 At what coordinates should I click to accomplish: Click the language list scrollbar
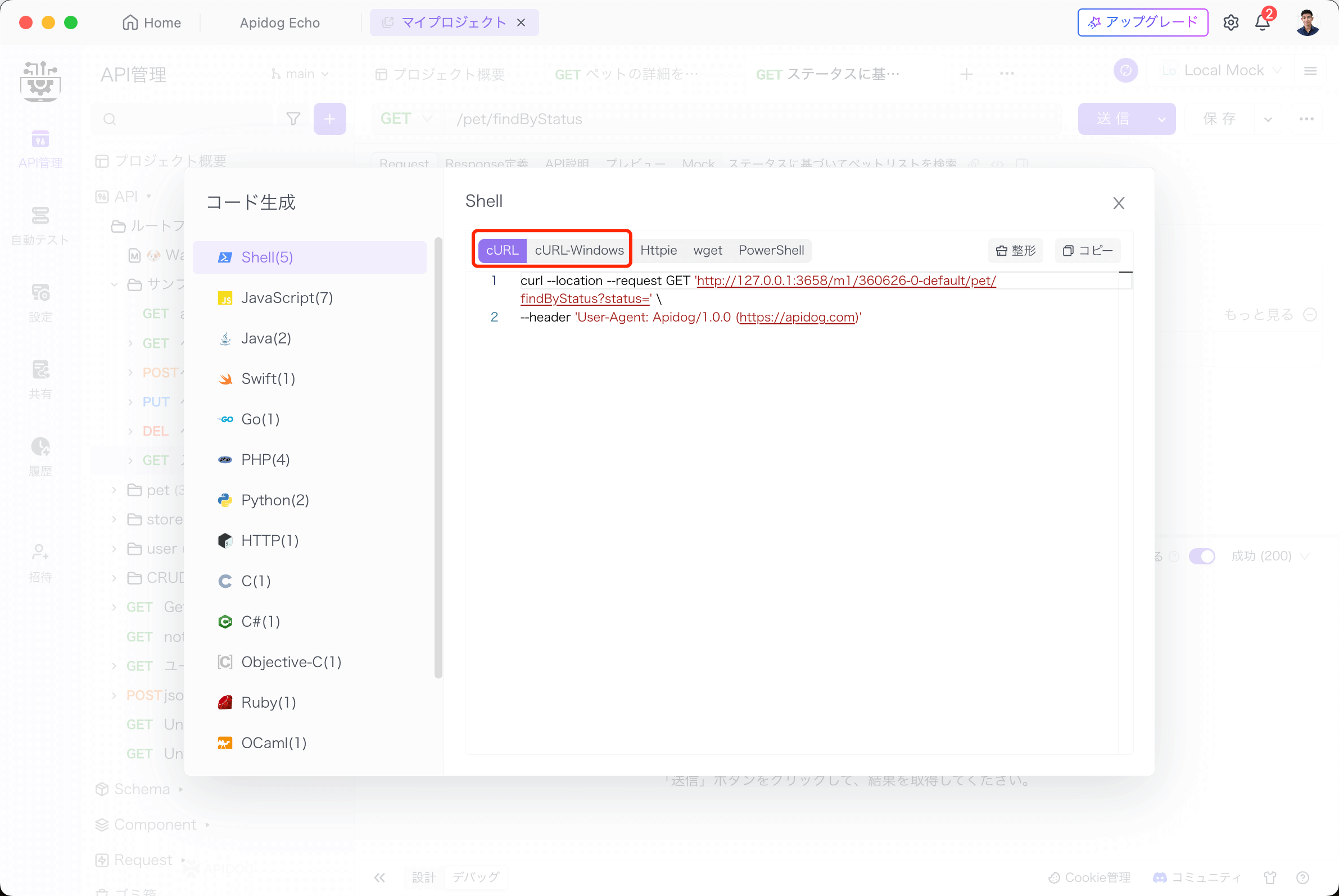[438, 457]
